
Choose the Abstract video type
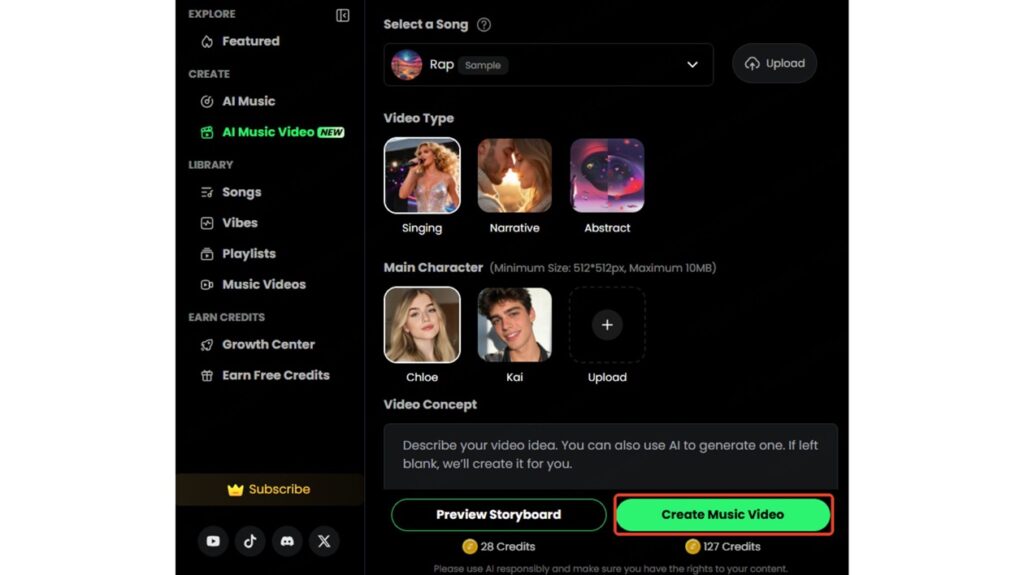point(607,175)
